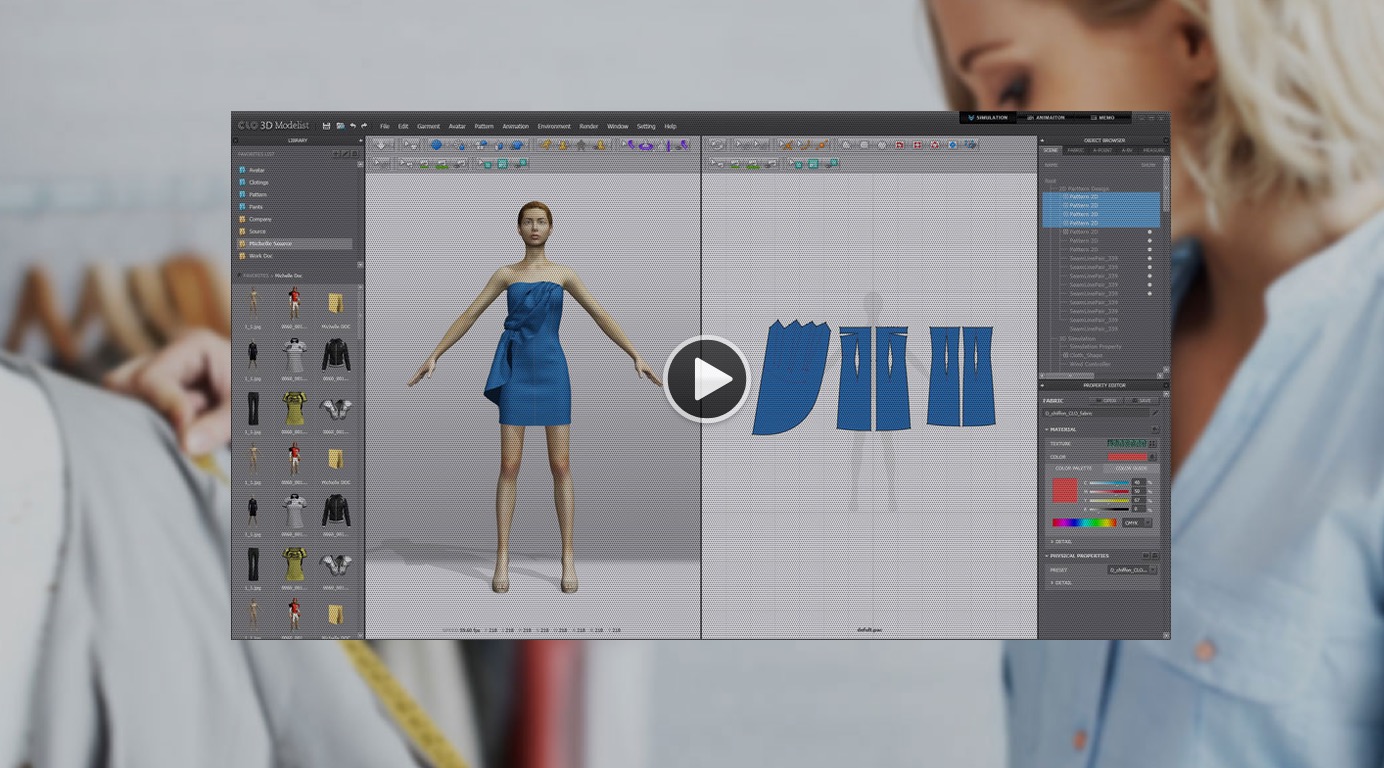Click the Avatar item in favorites list

257,170
